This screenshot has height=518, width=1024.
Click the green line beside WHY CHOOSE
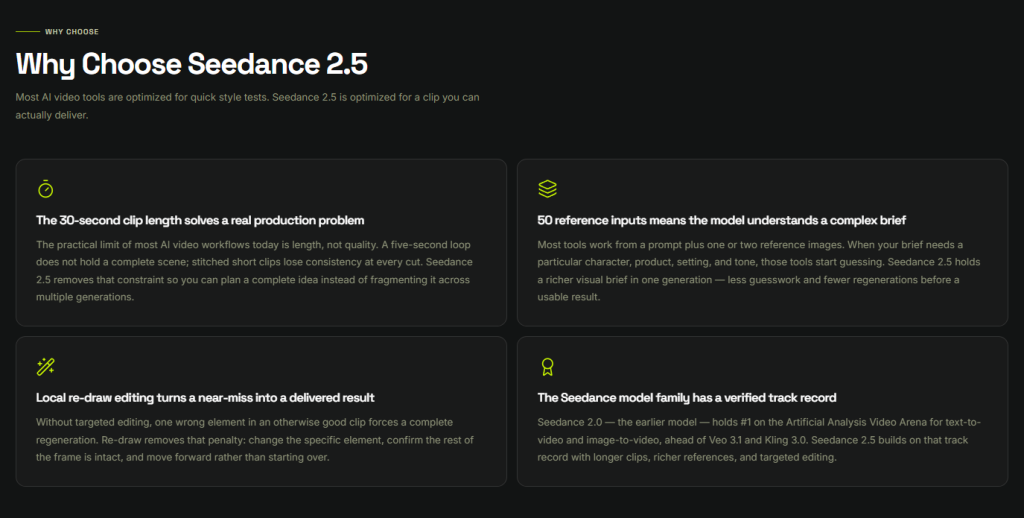27,31
